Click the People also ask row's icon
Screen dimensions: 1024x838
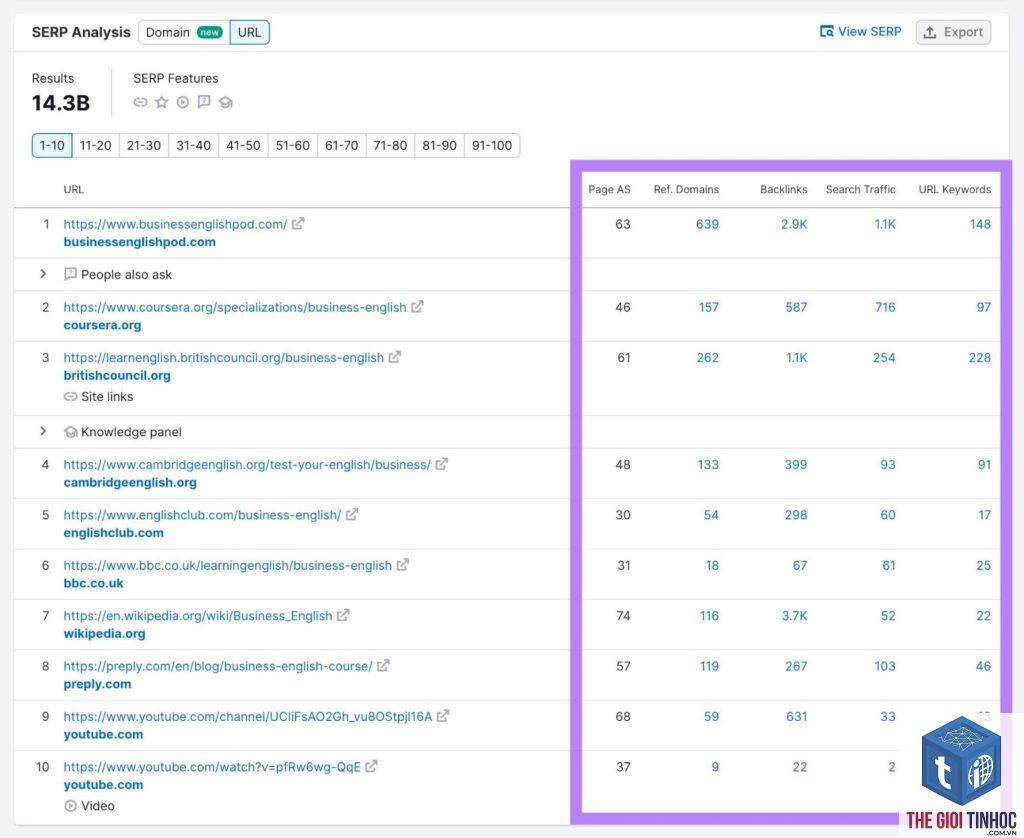(x=71, y=274)
